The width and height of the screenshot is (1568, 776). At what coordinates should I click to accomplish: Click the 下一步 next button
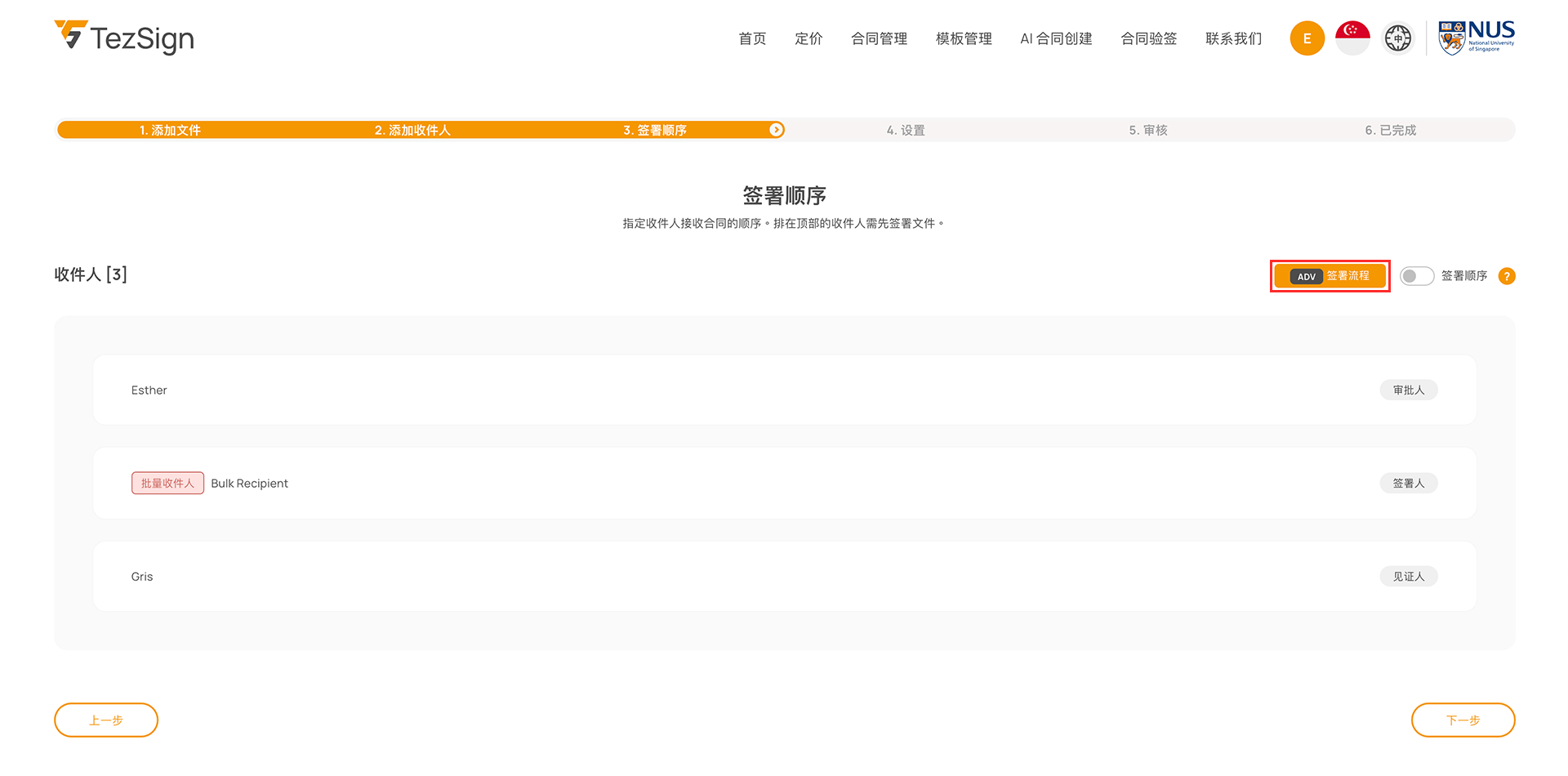tap(1463, 720)
